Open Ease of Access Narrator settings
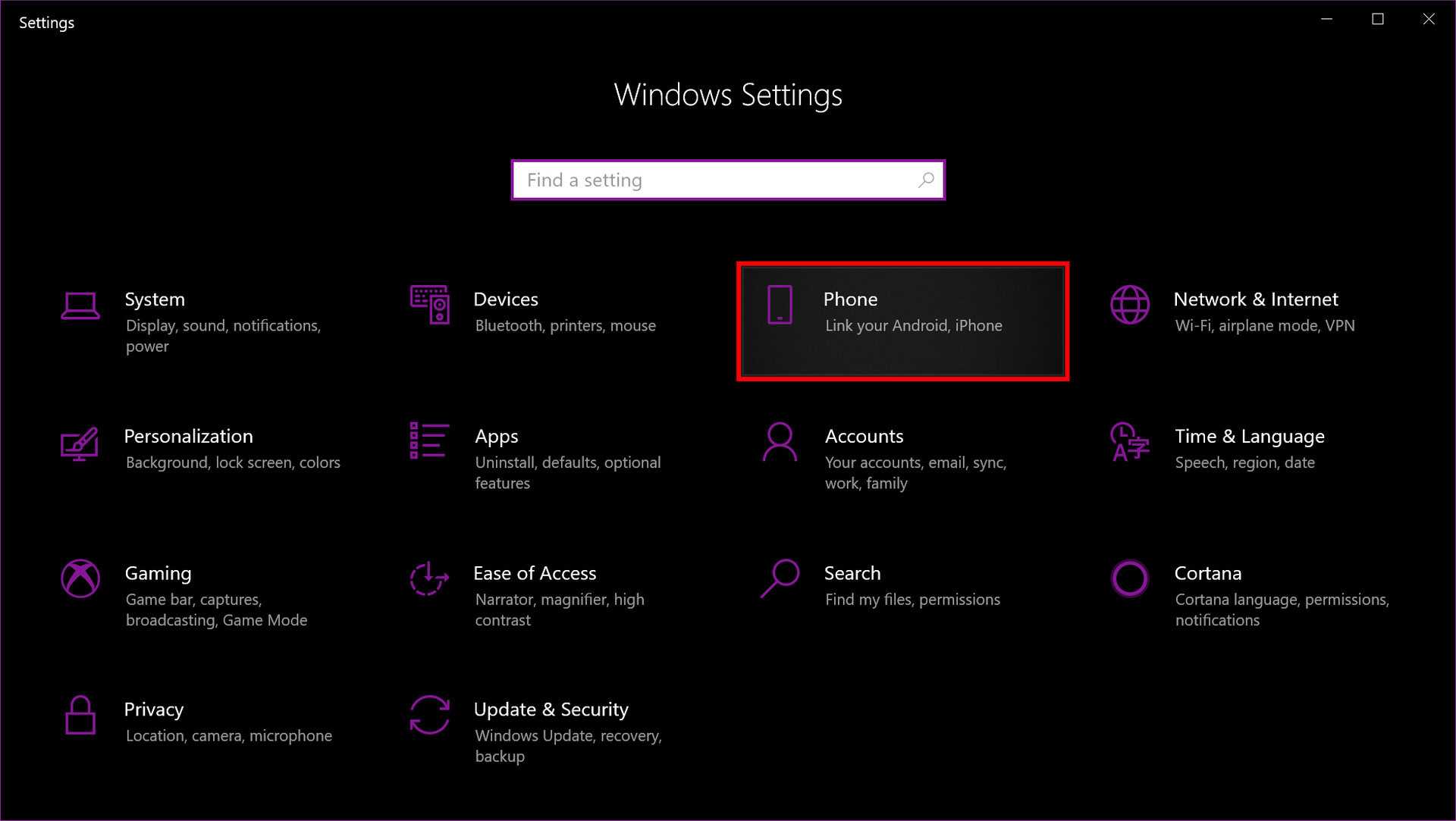1456x821 pixels. (x=535, y=590)
